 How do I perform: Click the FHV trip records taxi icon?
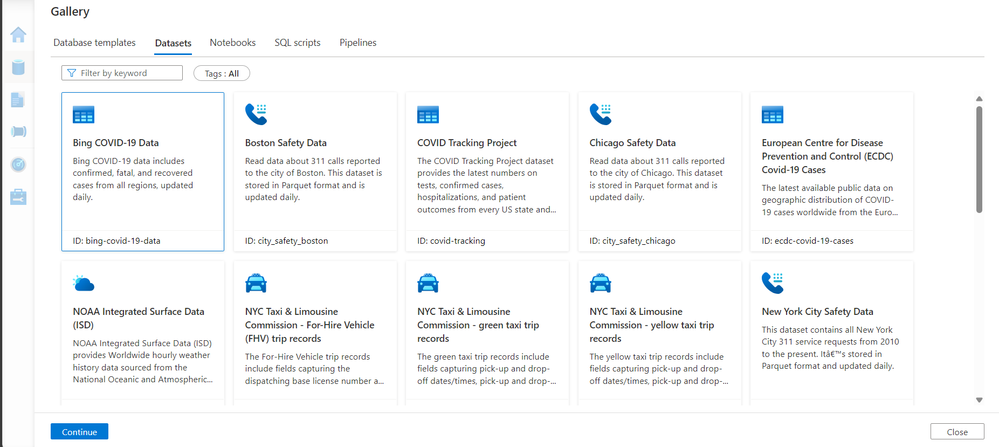click(x=256, y=283)
